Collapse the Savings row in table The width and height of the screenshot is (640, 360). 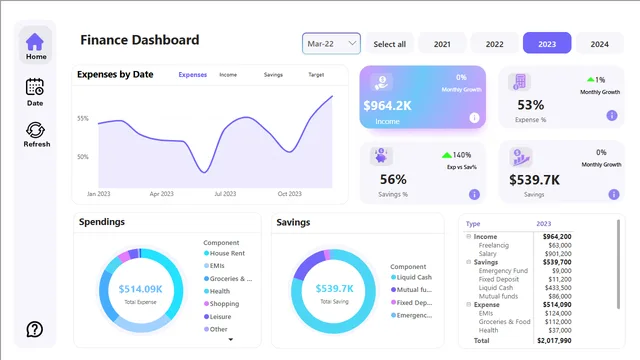point(469,262)
